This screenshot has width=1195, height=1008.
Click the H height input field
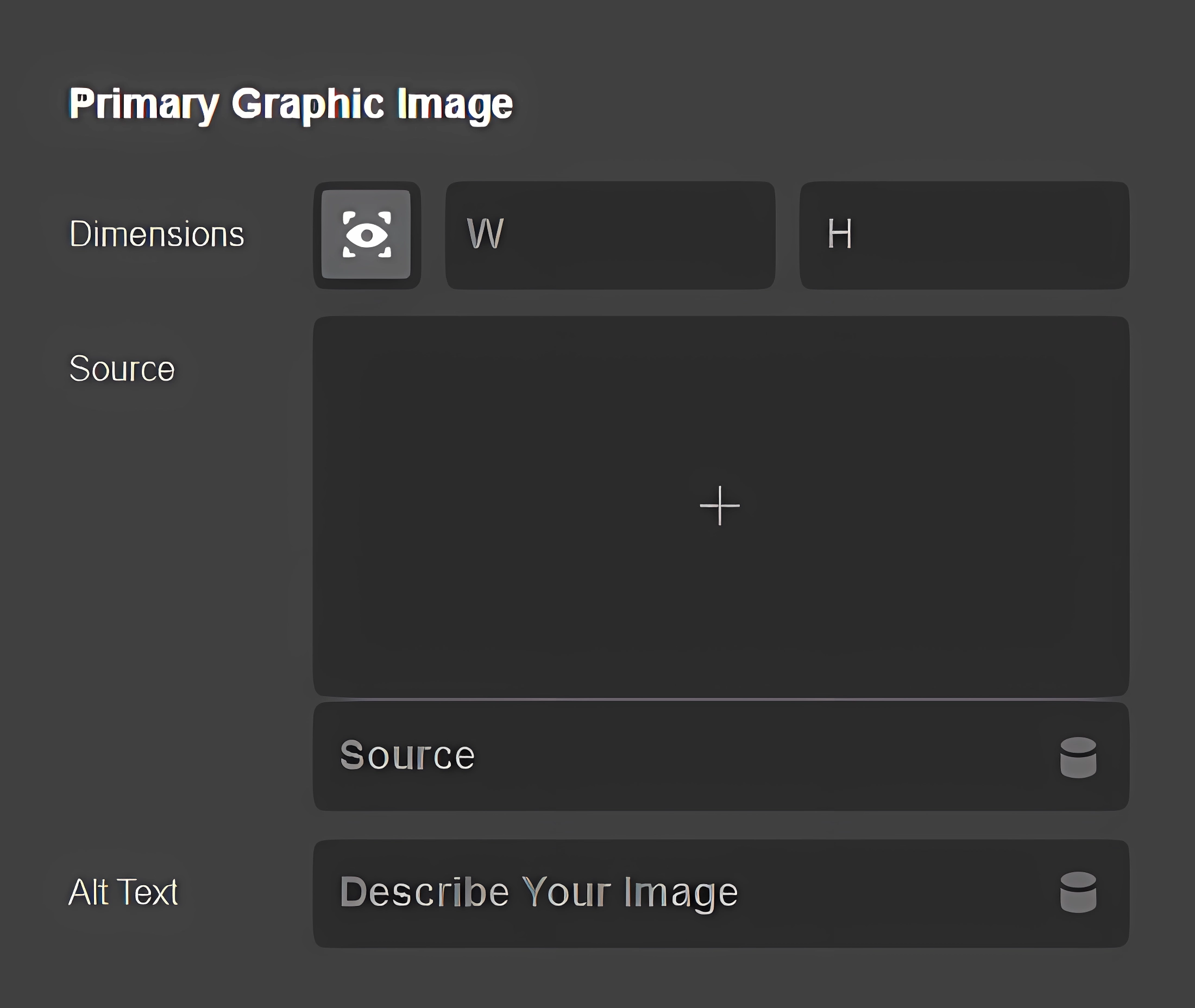[964, 235]
